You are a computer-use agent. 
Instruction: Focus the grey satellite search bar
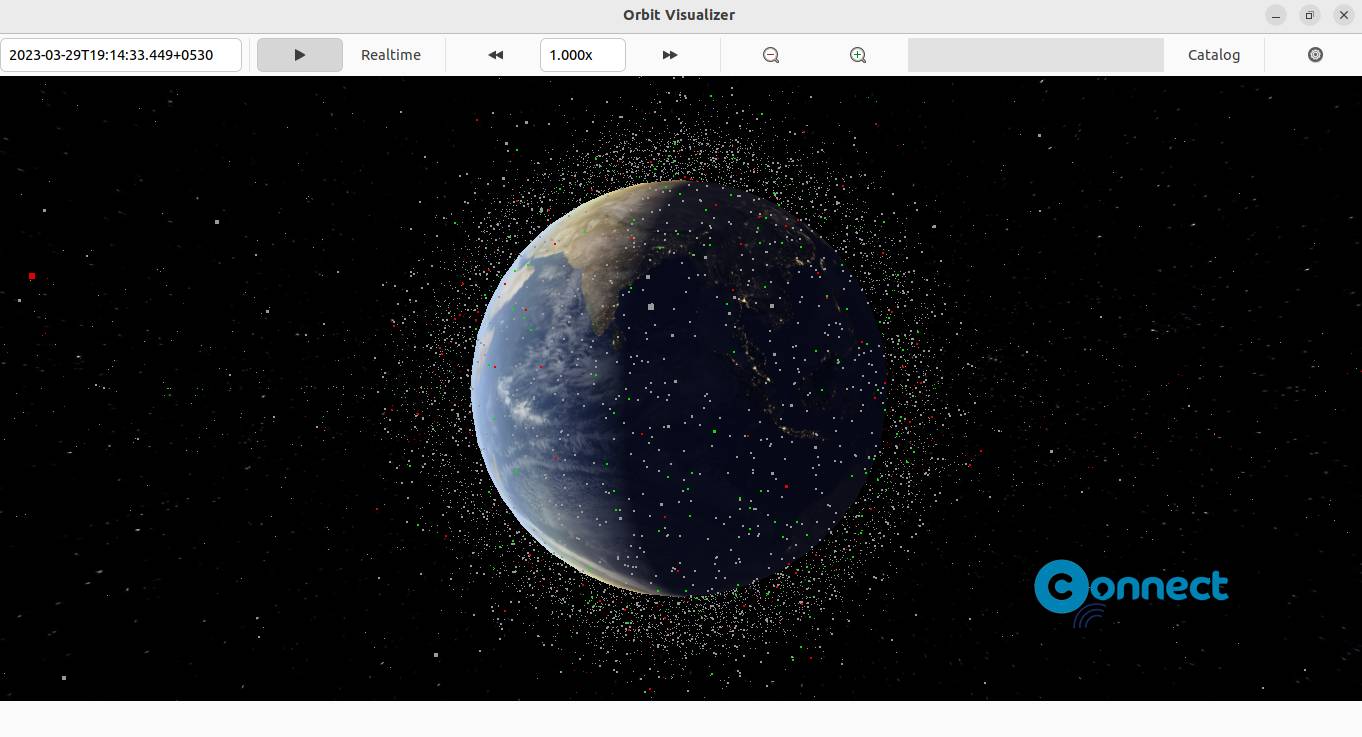coord(1036,55)
